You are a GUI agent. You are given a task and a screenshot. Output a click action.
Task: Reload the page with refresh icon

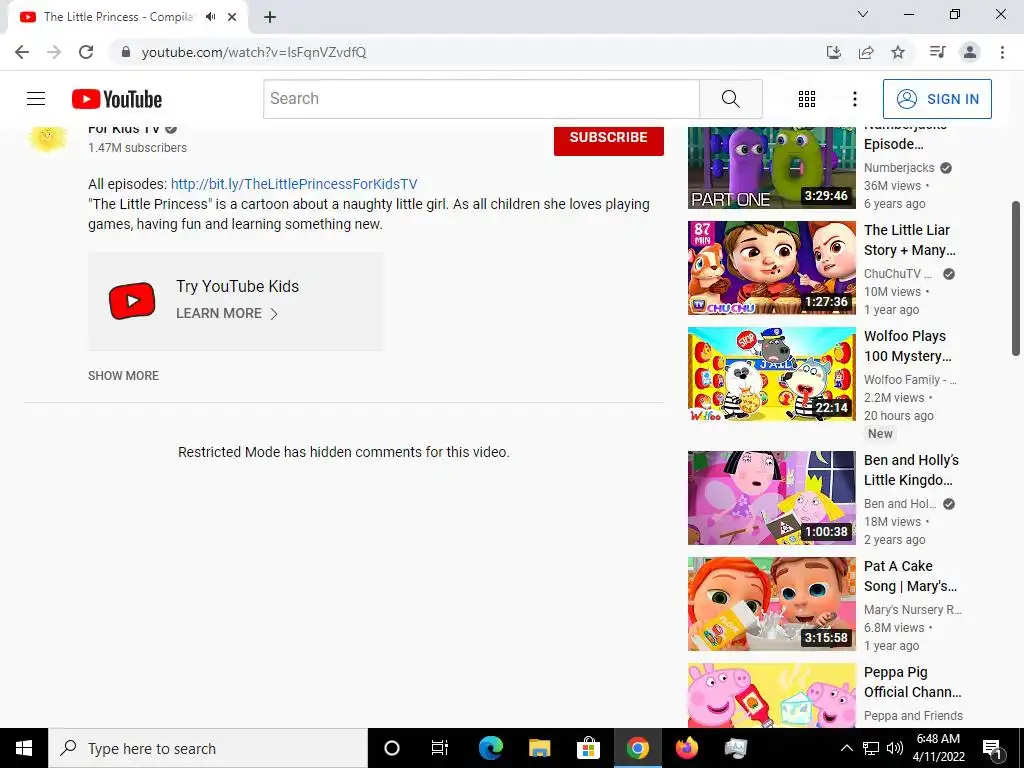click(86, 52)
